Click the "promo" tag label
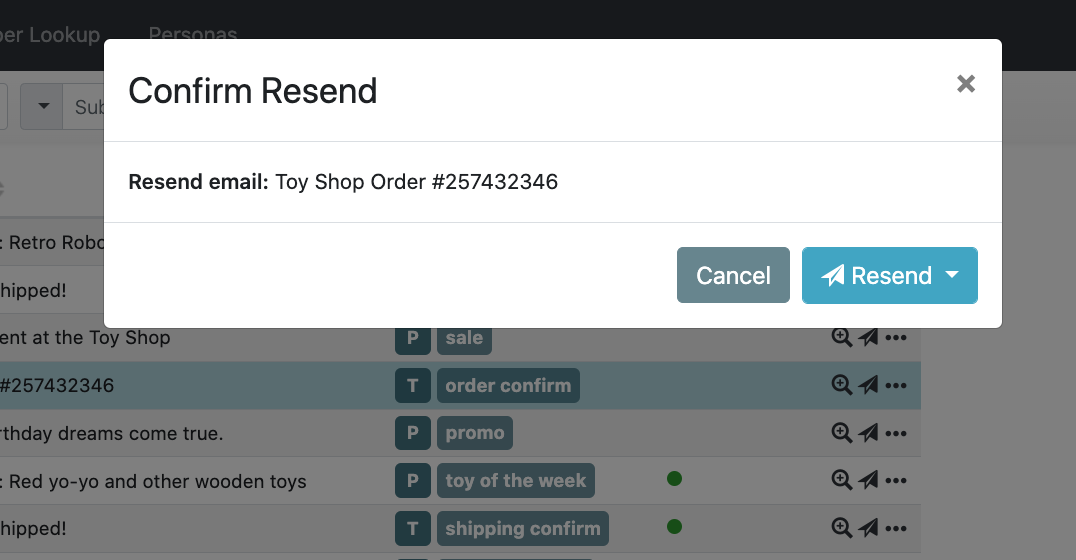The height and width of the screenshot is (560, 1076). pyautogui.click(x=474, y=433)
